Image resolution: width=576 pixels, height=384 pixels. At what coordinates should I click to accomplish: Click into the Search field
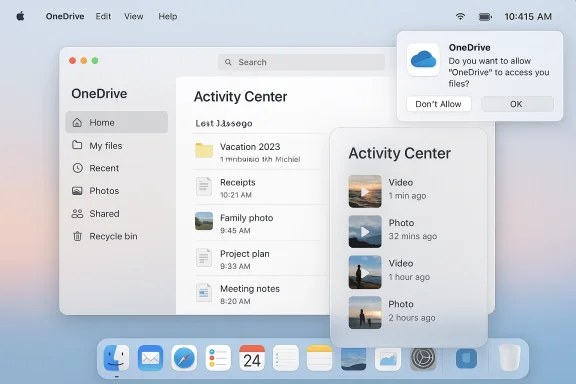click(301, 62)
